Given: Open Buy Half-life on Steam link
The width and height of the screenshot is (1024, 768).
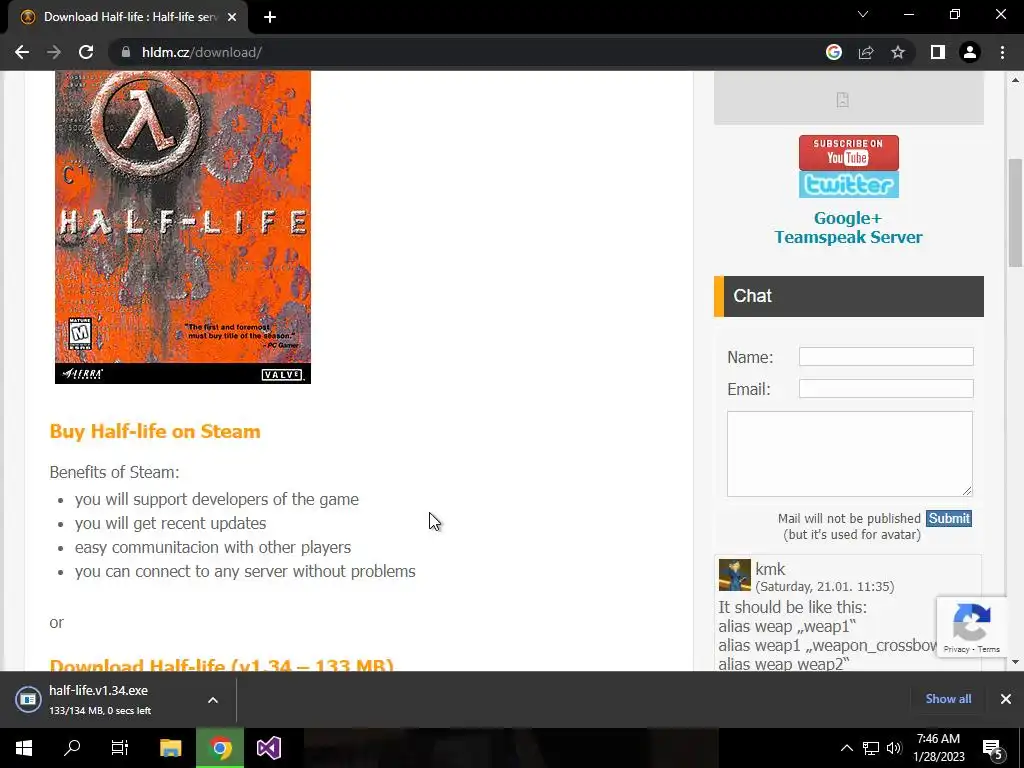Looking at the screenshot, I should [155, 431].
